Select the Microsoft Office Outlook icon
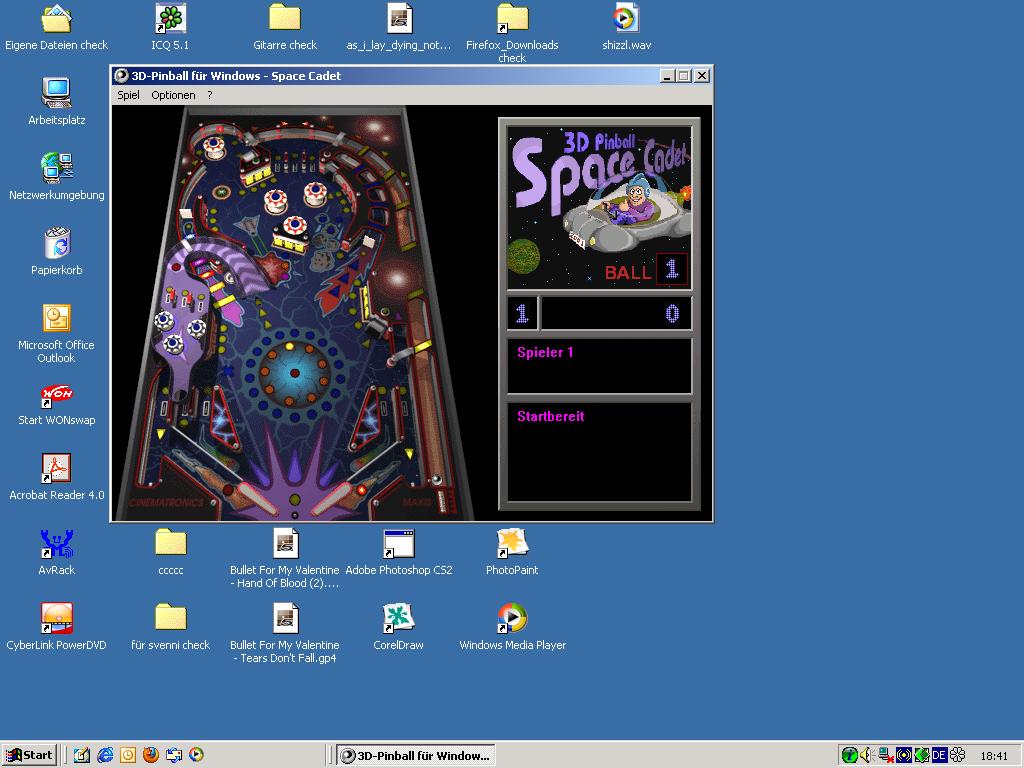This screenshot has width=1024, height=768. coord(56,334)
